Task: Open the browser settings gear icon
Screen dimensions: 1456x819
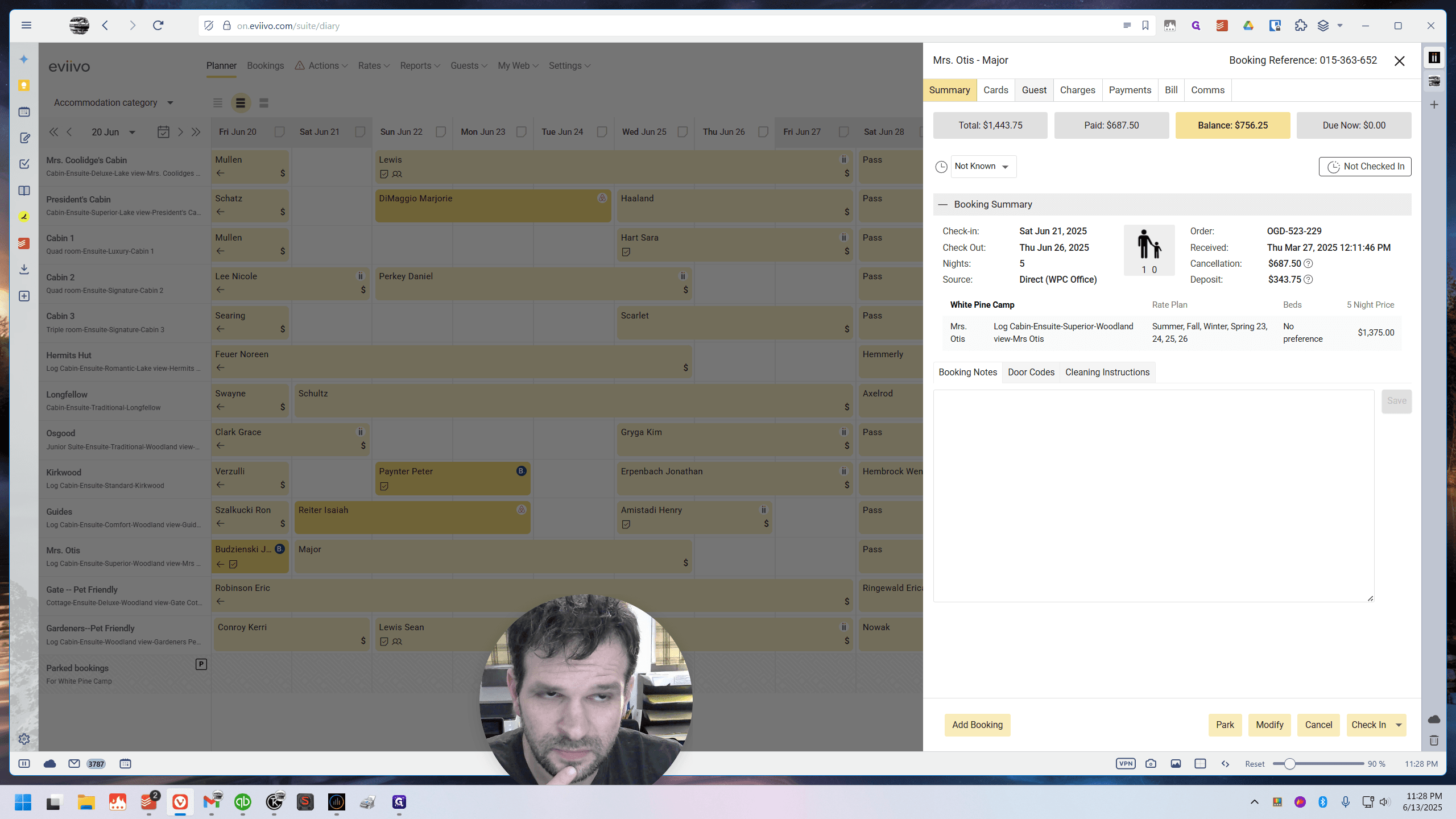Action: click(x=24, y=739)
